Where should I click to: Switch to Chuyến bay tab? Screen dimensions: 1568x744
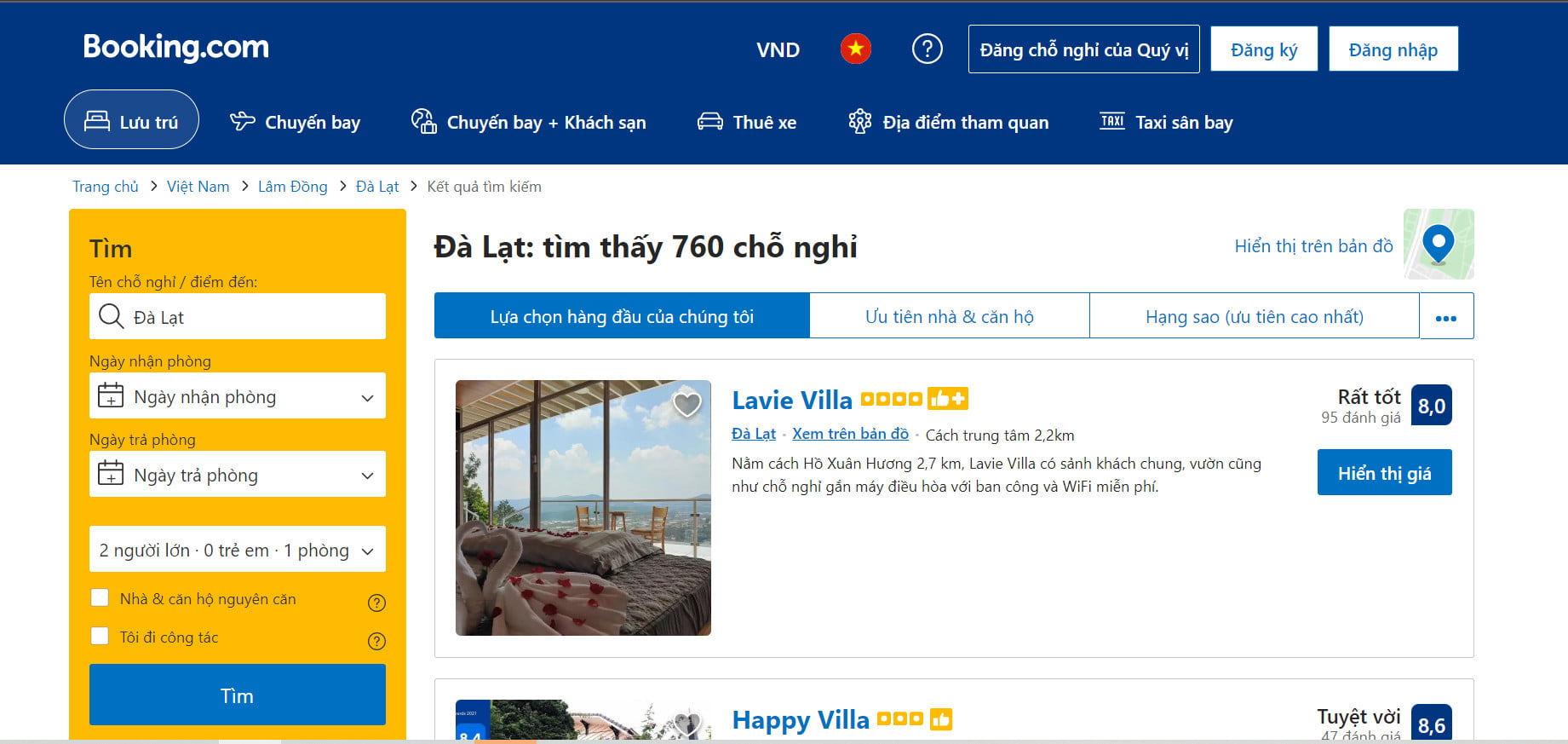tap(296, 122)
